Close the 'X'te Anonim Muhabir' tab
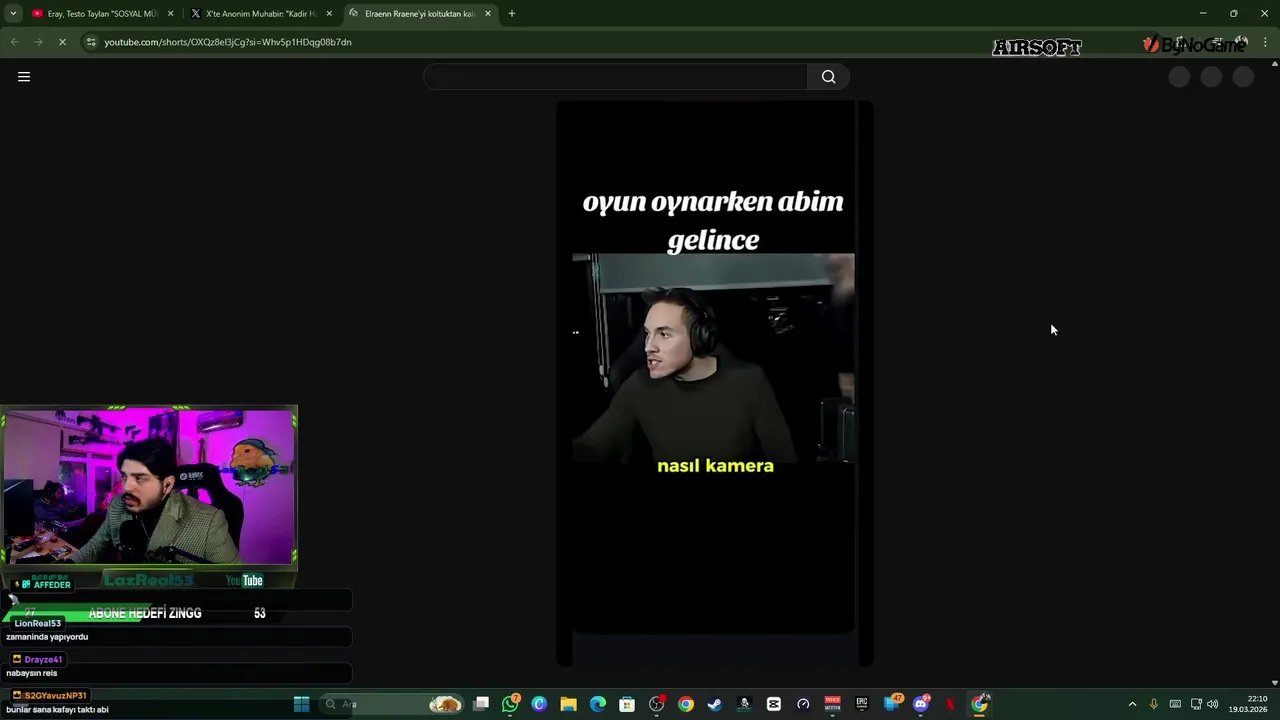The height and width of the screenshot is (720, 1280). [329, 14]
